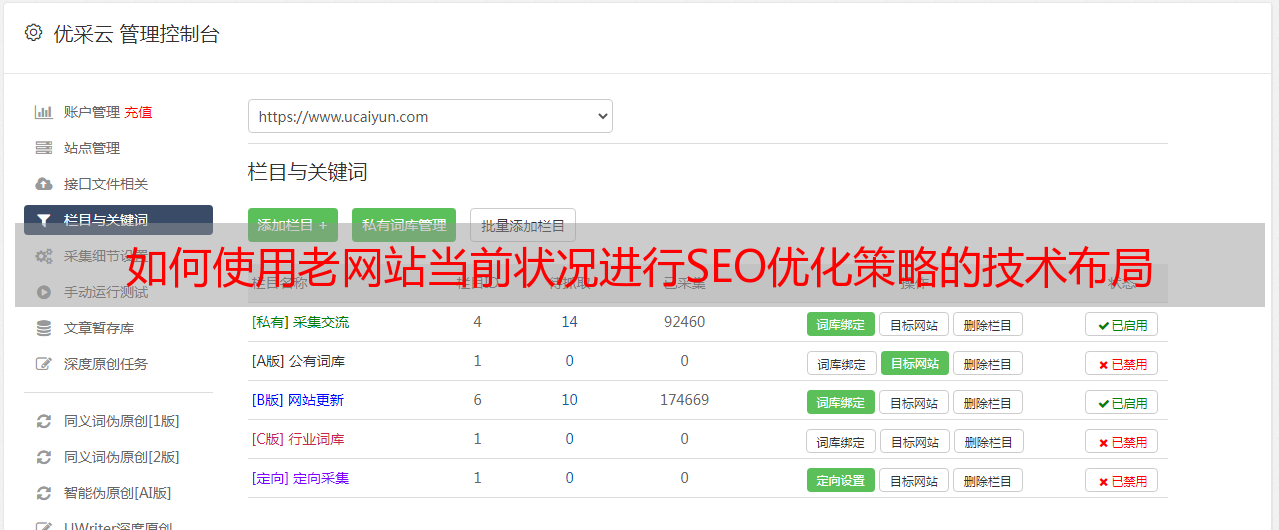This screenshot has height=530, width=1279.
Task: Open the [A版] 公有词库 column link
Action: (298, 361)
